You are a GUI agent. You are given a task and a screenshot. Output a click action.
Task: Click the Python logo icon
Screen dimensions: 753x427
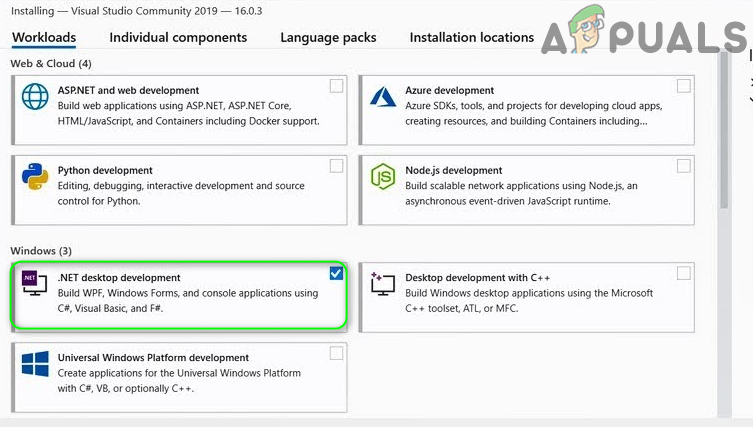point(35,176)
